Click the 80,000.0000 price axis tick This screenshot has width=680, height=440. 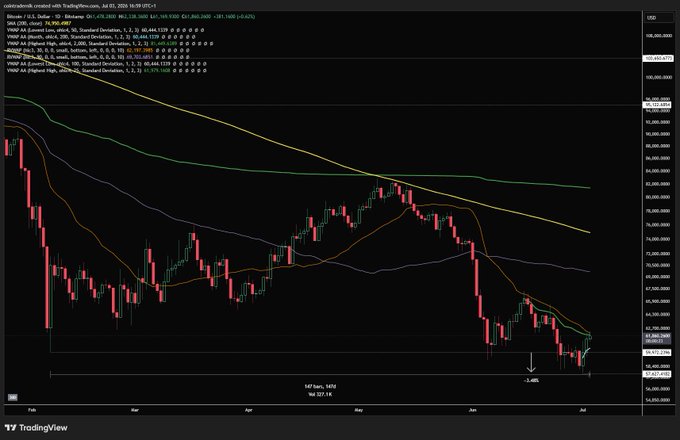tap(658, 197)
